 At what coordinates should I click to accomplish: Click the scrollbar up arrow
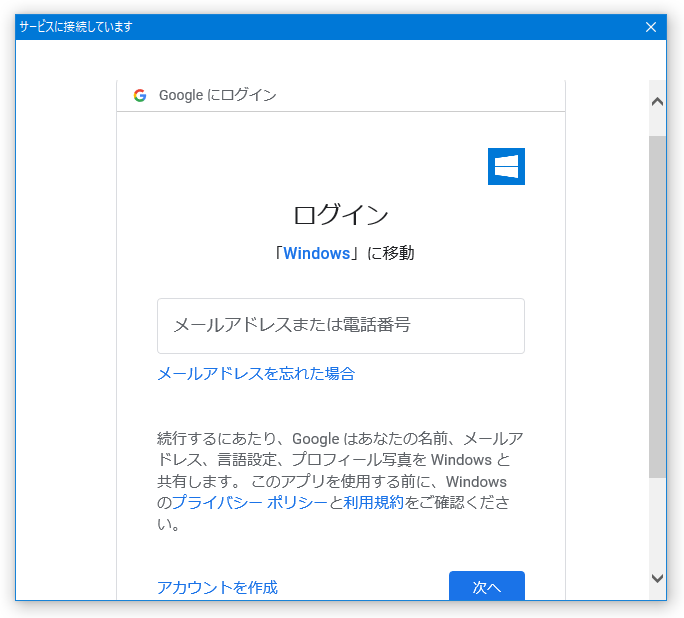657,102
